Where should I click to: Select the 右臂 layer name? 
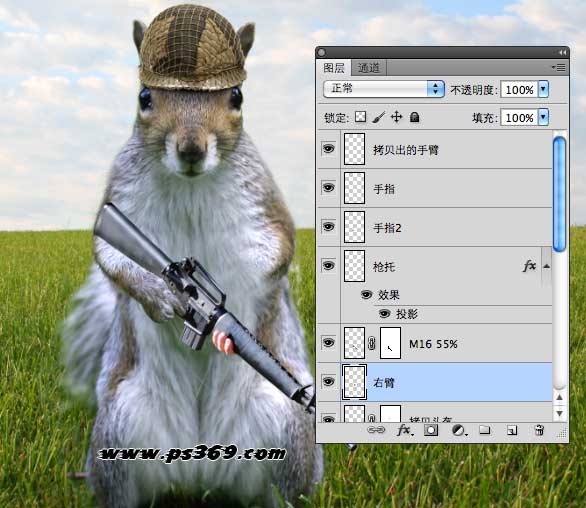point(384,383)
